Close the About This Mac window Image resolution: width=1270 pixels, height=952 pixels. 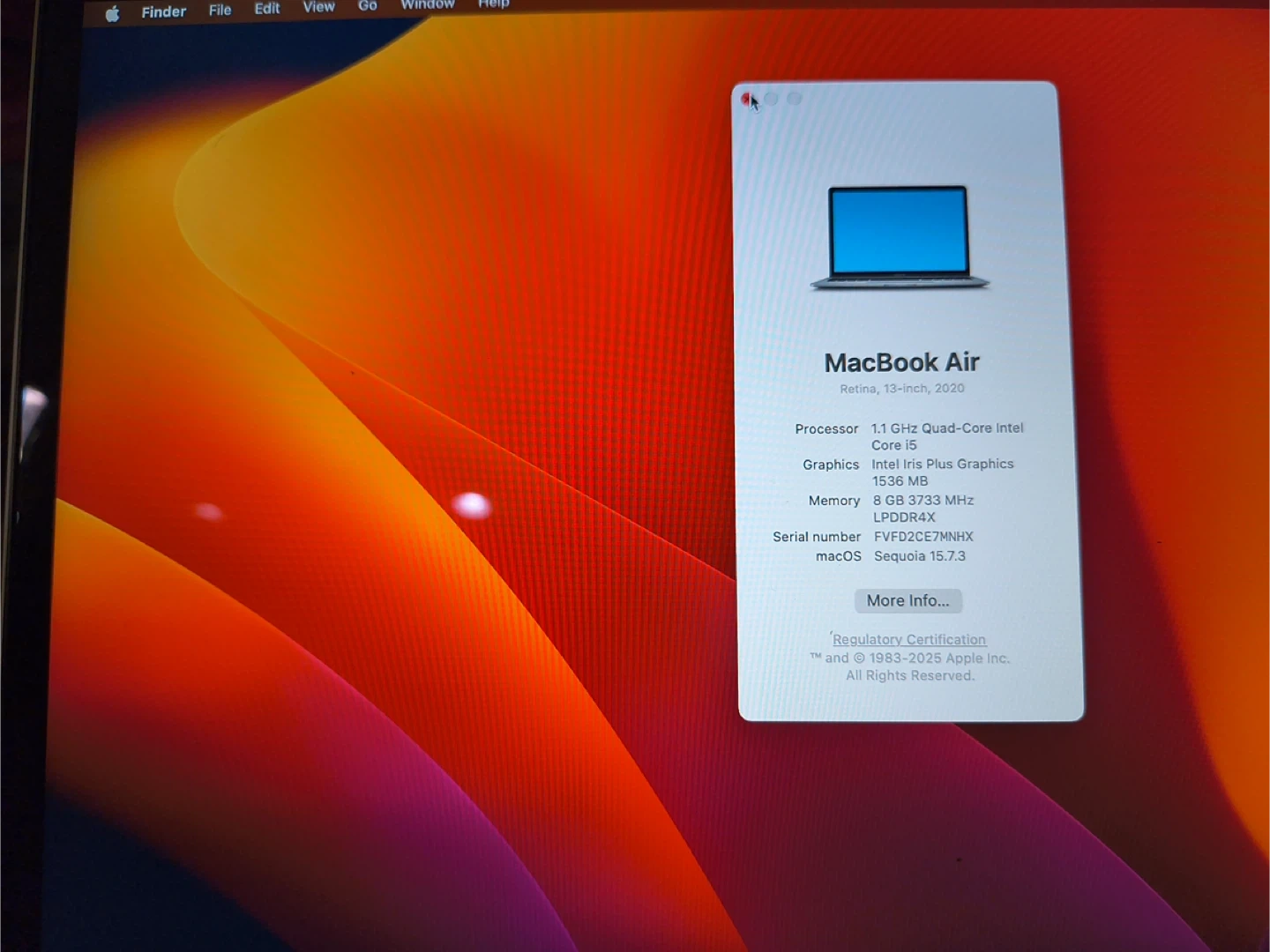click(x=748, y=99)
